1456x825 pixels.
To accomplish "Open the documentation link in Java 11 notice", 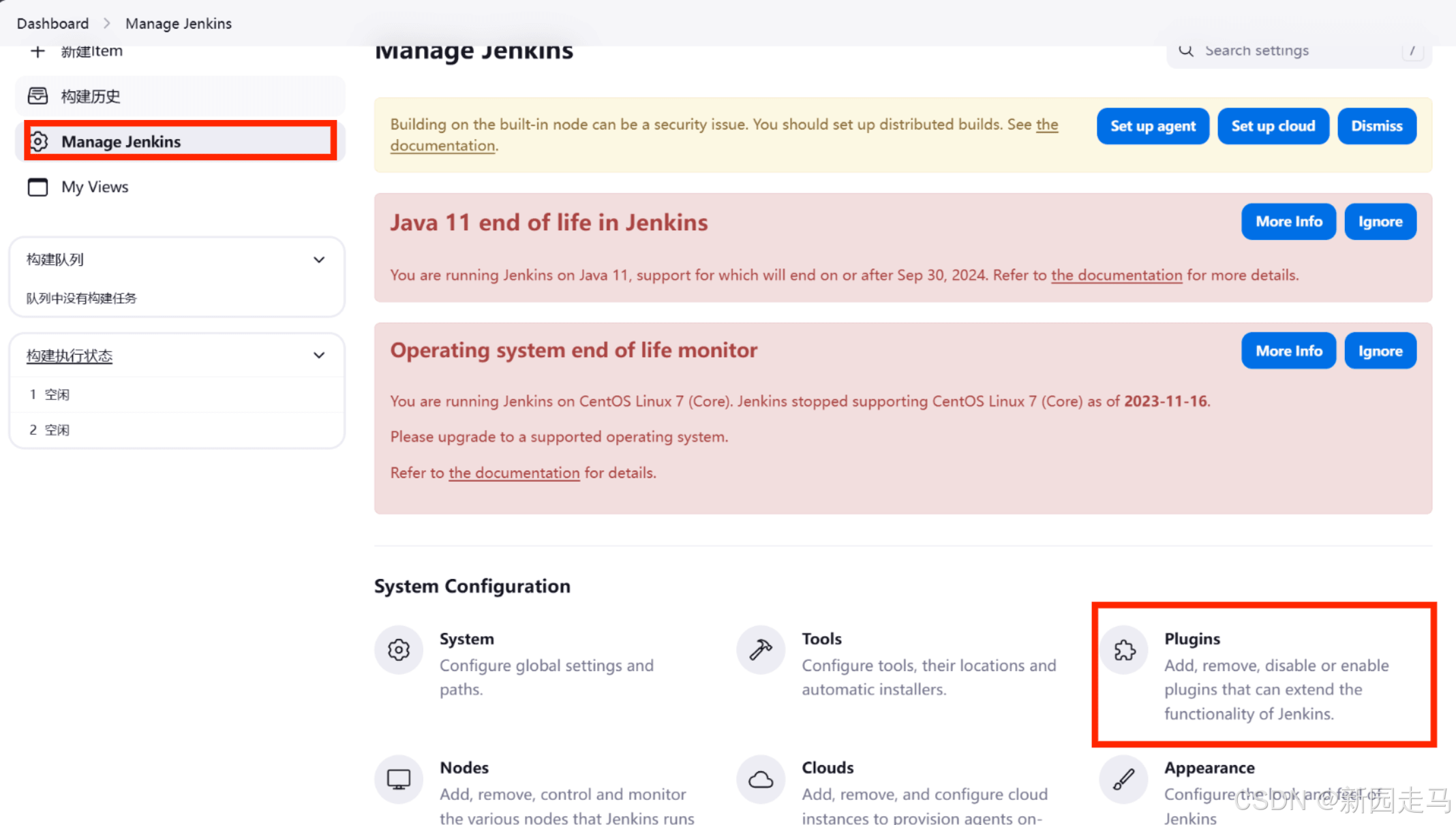I will click(1117, 275).
